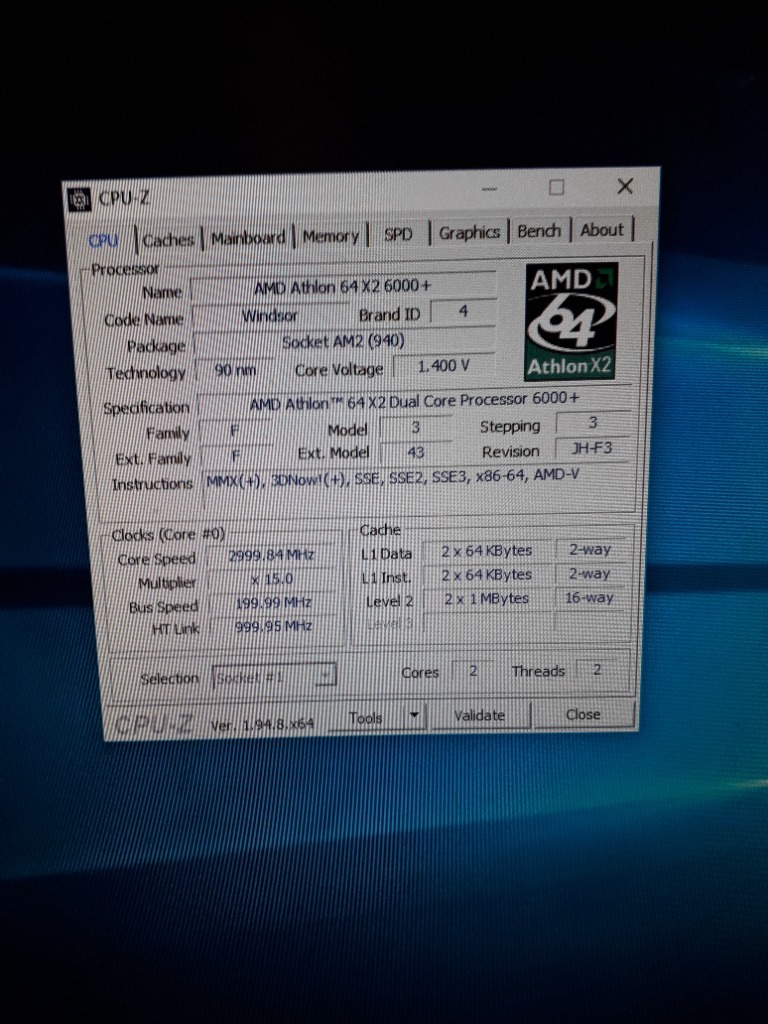The width and height of the screenshot is (768, 1024).
Task: Click the Specification processor text
Action: (x=414, y=401)
